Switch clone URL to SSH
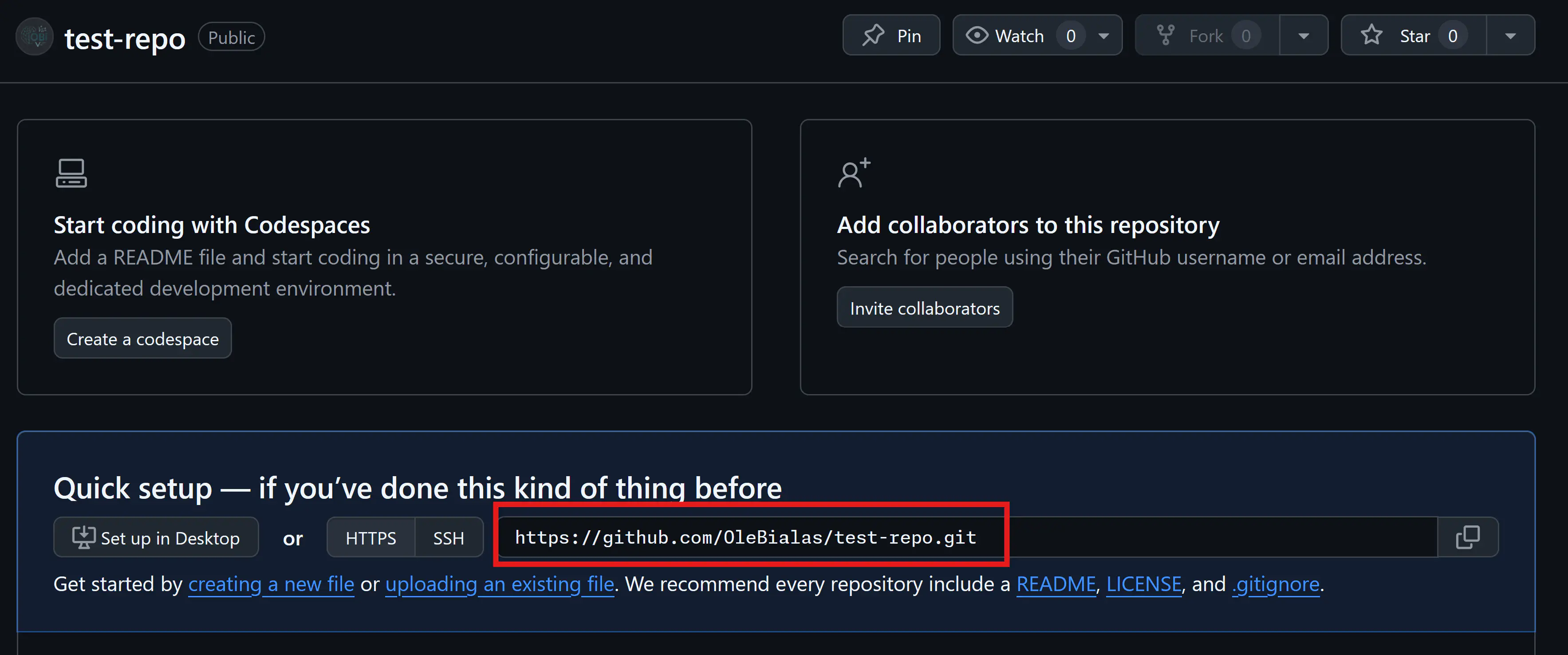The width and height of the screenshot is (1568, 655). pos(449,538)
